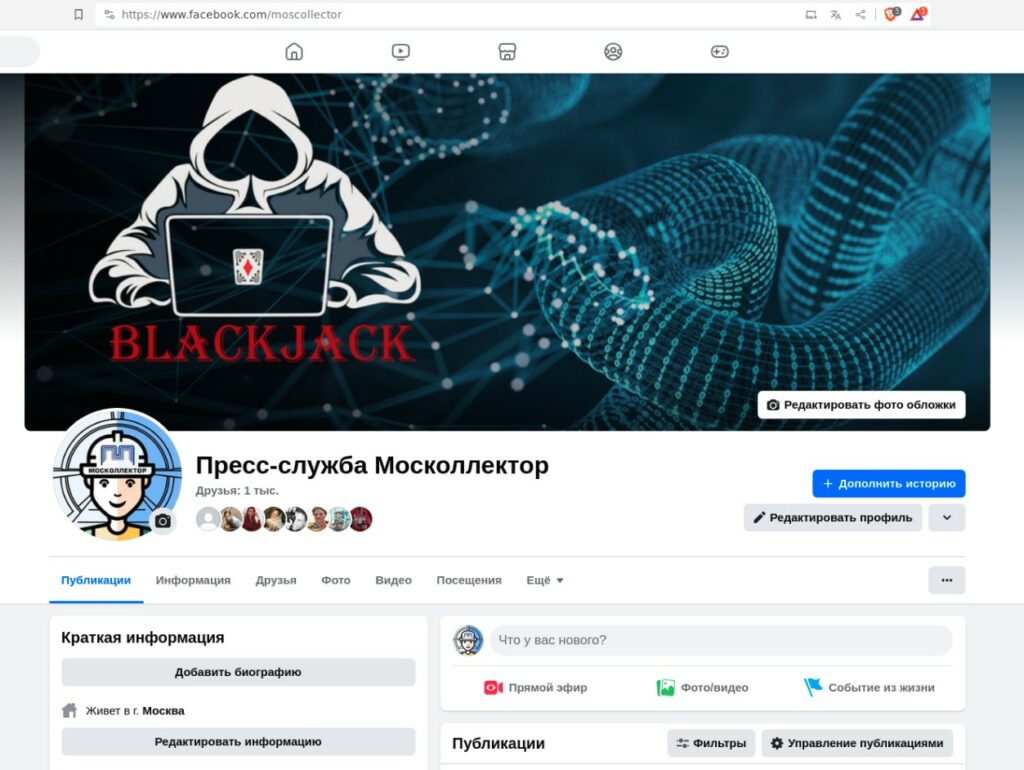Open the Marketplace storefront icon
The height and width of the screenshot is (770, 1024).
point(507,52)
